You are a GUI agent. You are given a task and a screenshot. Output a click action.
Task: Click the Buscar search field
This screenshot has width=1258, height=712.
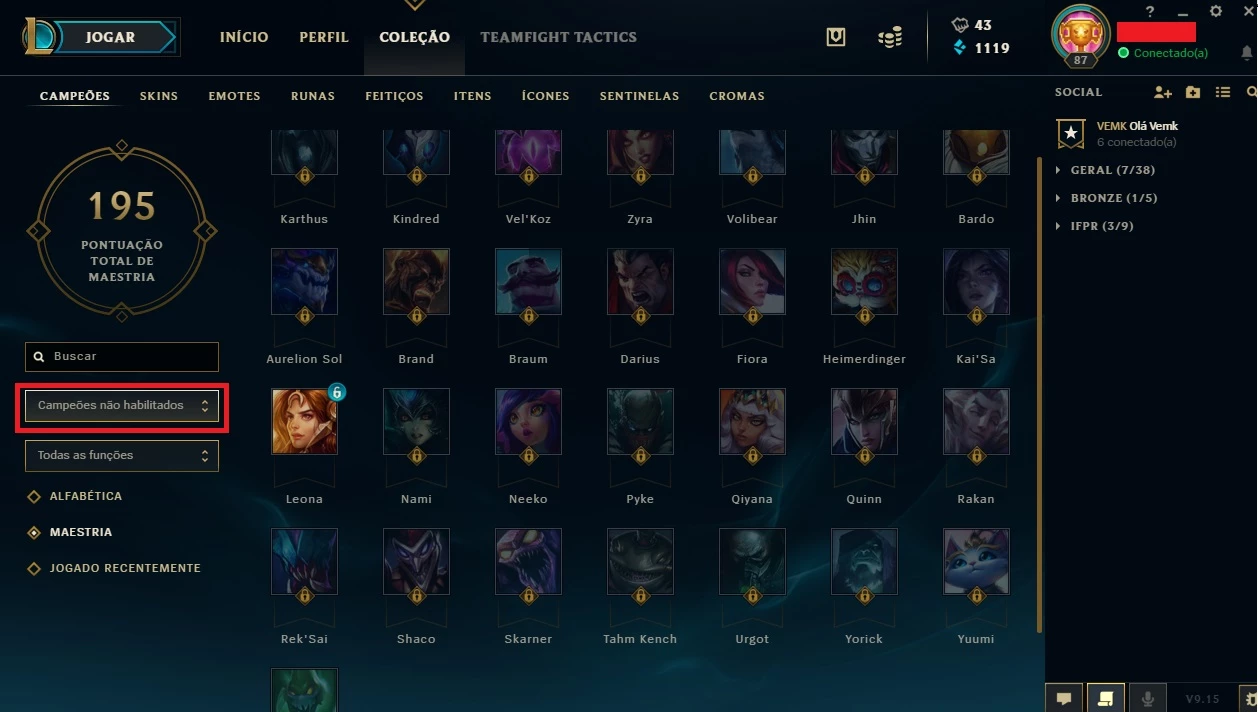tap(122, 357)
